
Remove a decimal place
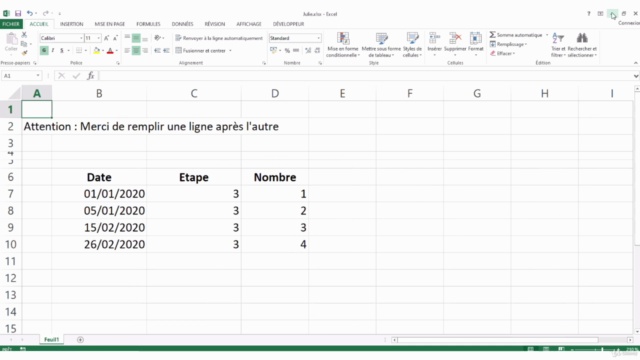click(x=317, y=51)
